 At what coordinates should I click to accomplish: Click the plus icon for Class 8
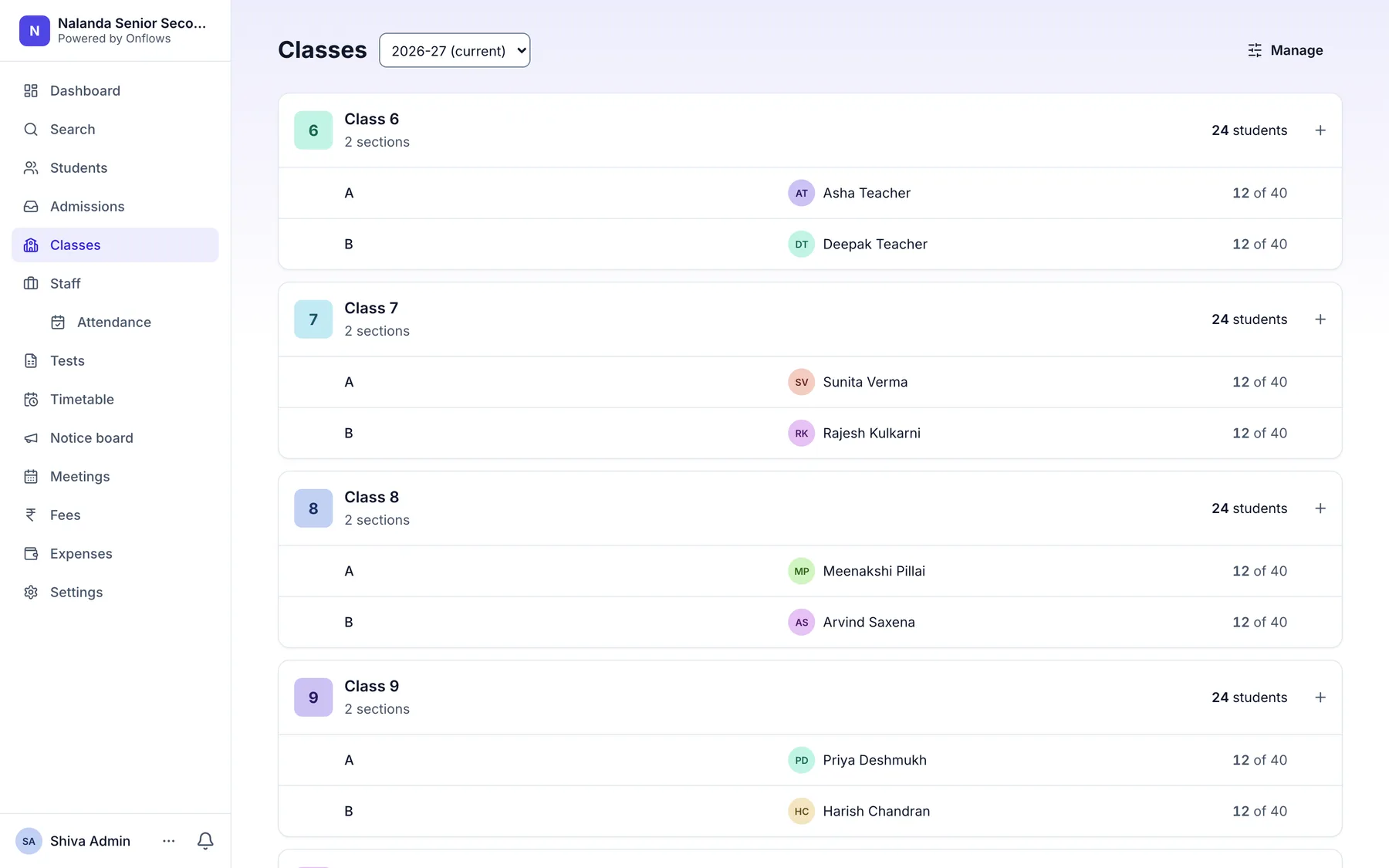1320,508
